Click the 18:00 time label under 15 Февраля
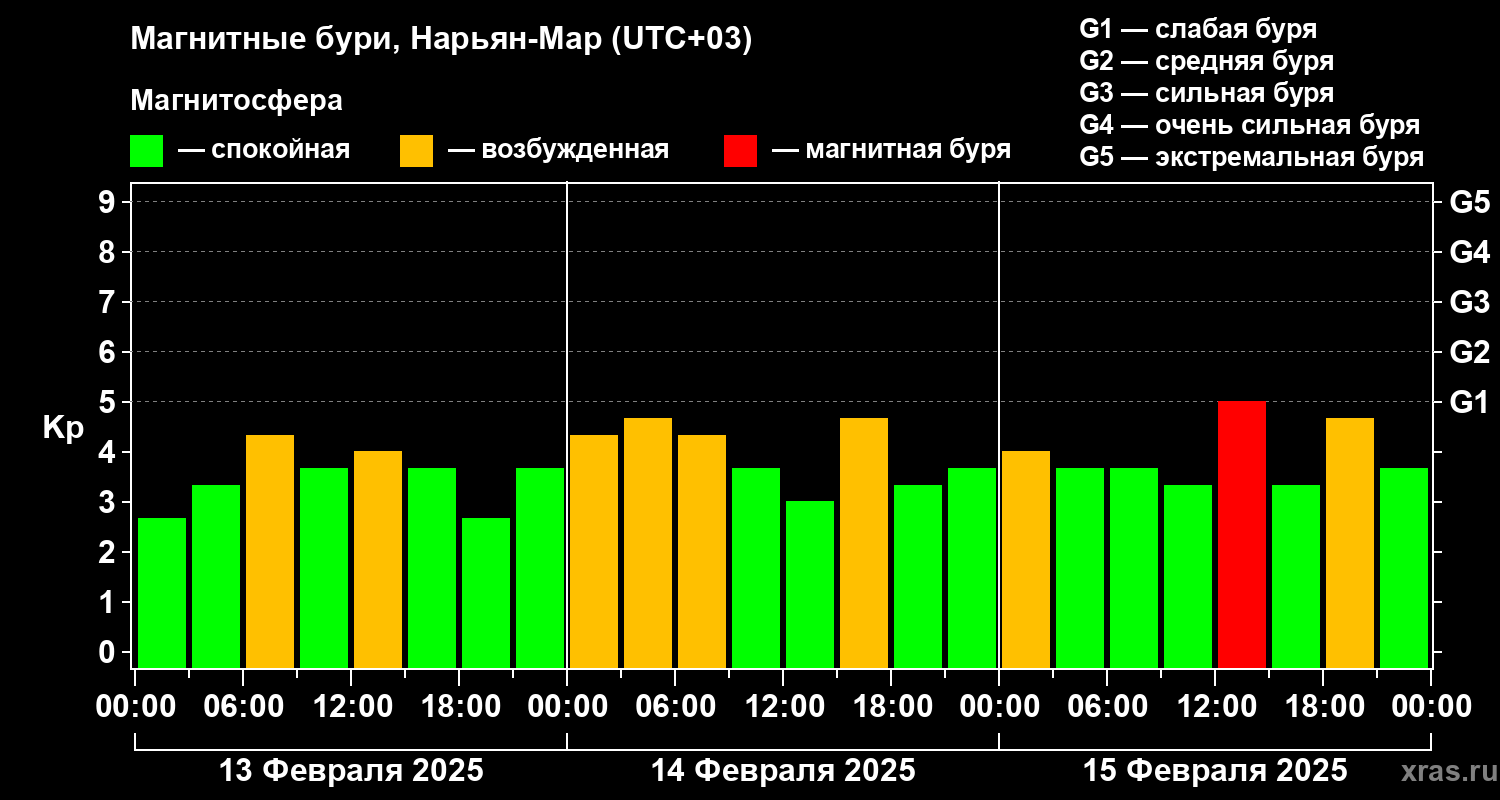The height and width of the screenshot is (800, 1500). 1323,706
